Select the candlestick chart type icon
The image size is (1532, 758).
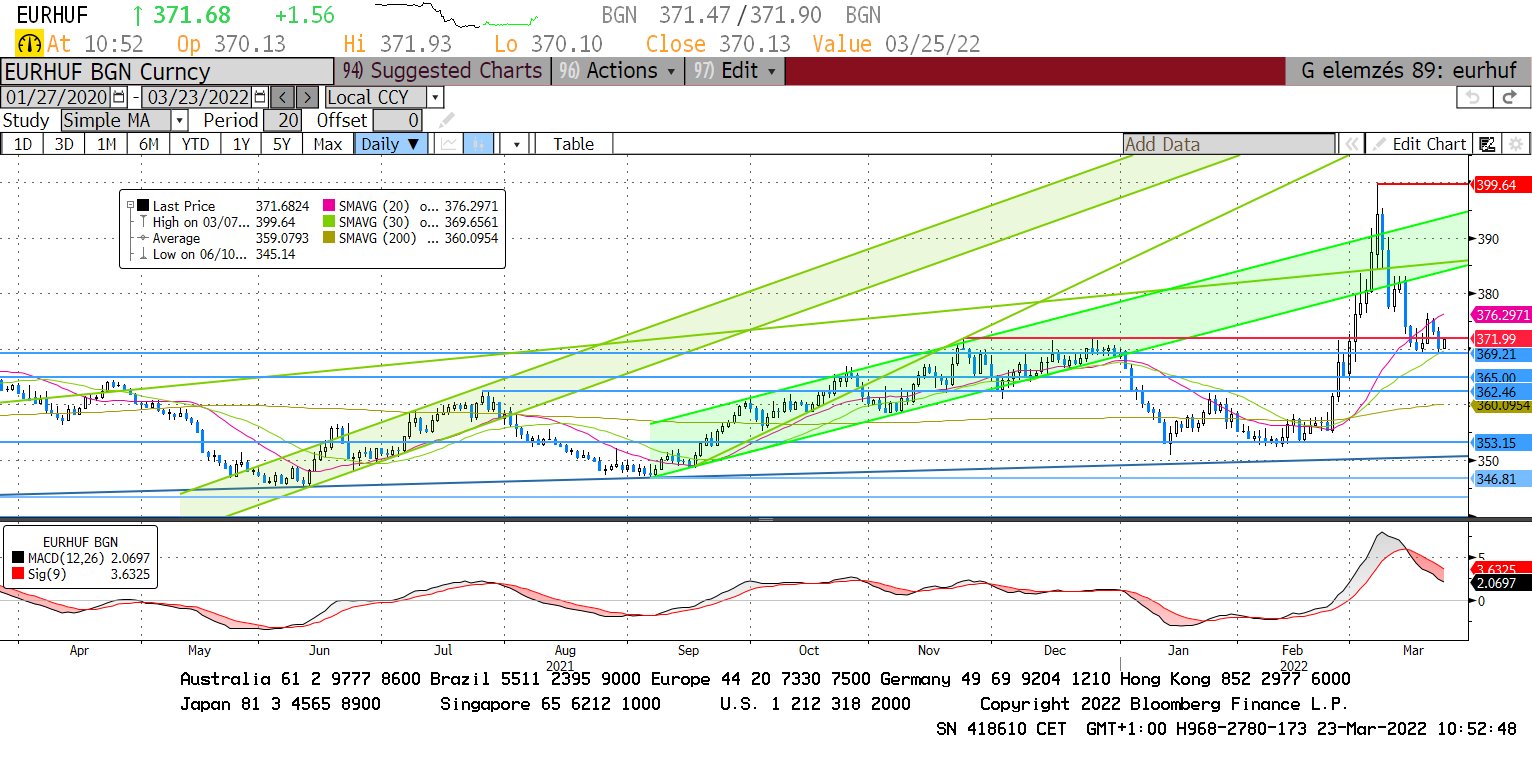479,143
